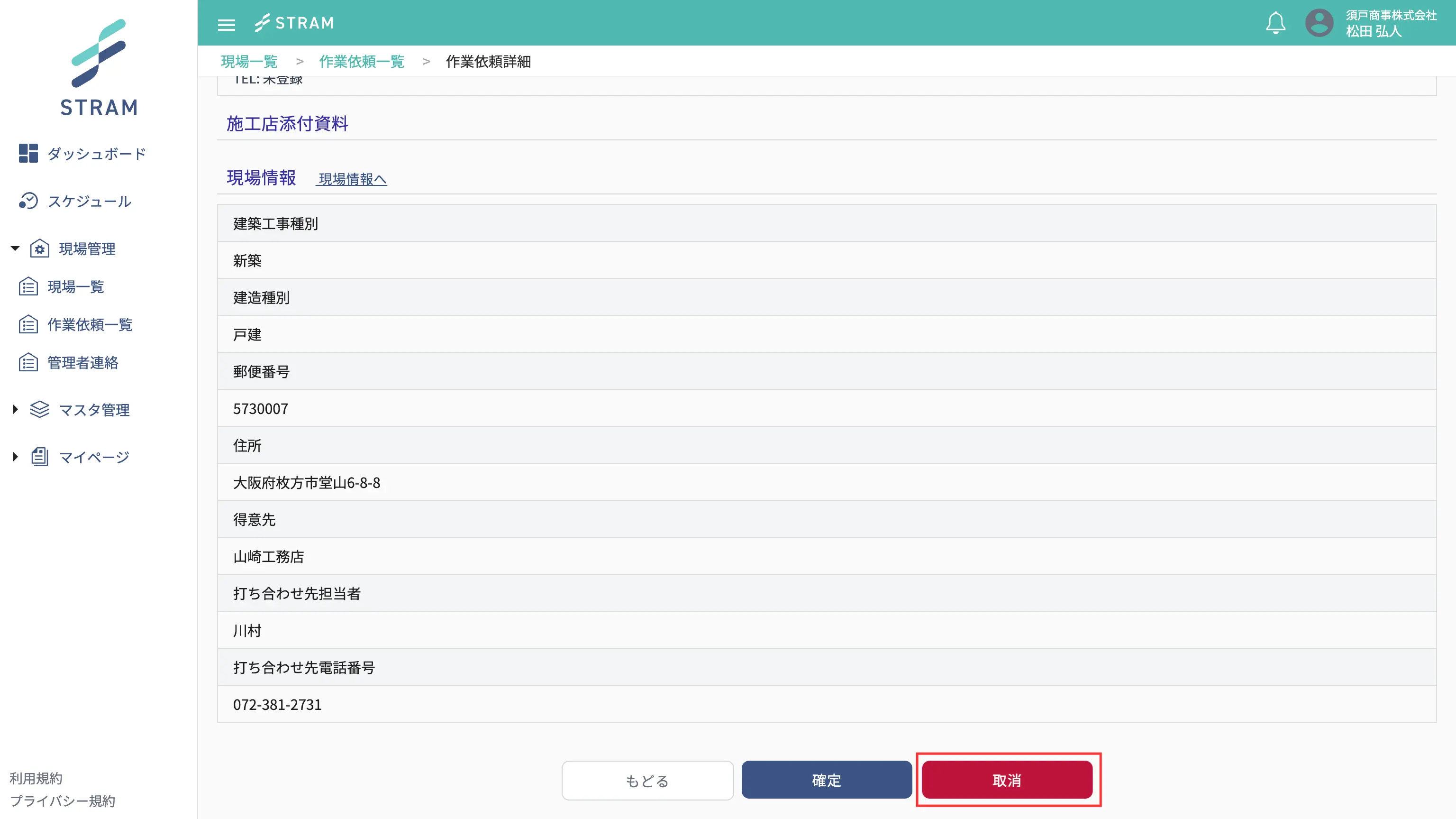Click the マイページ document icon

tap(39, 456)
